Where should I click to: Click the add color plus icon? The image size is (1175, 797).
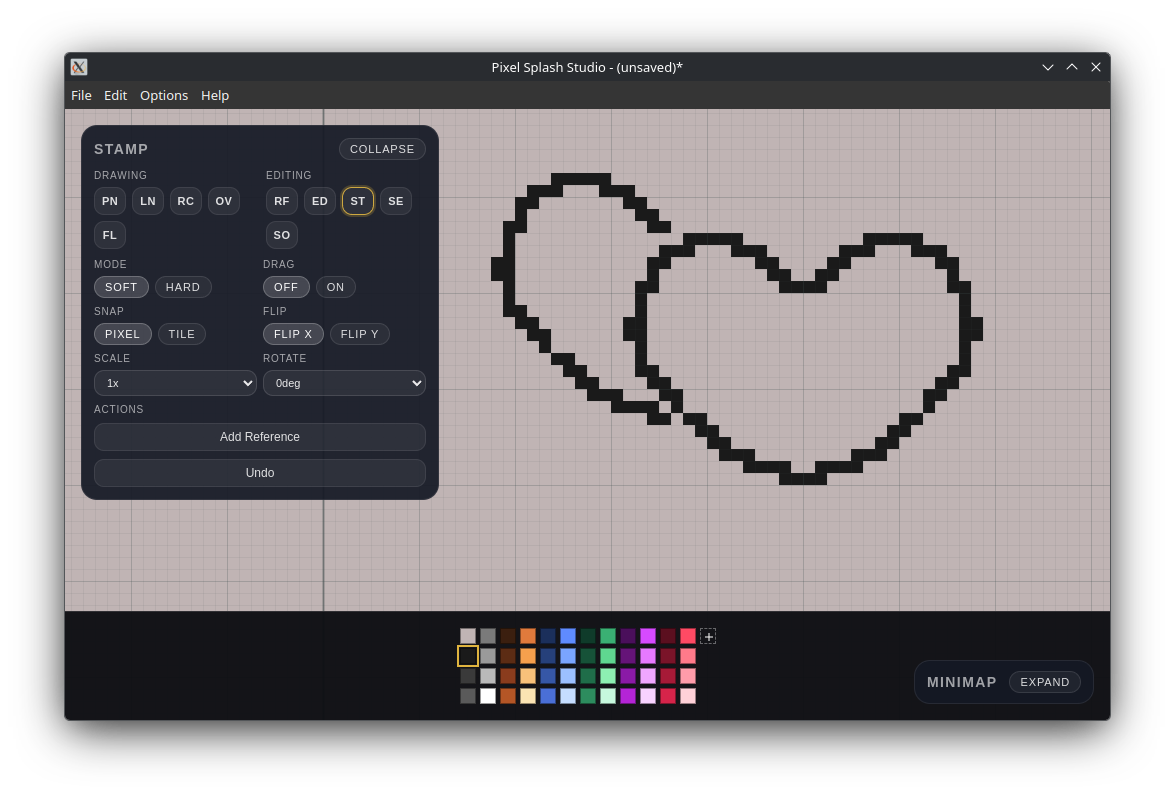(708, 636)
